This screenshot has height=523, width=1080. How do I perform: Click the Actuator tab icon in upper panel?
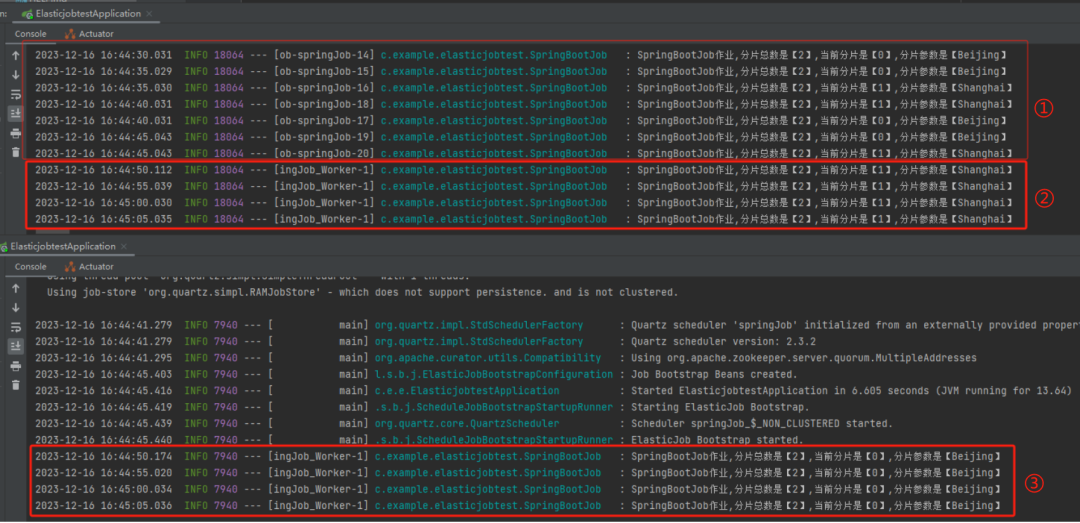coord(70,33)
